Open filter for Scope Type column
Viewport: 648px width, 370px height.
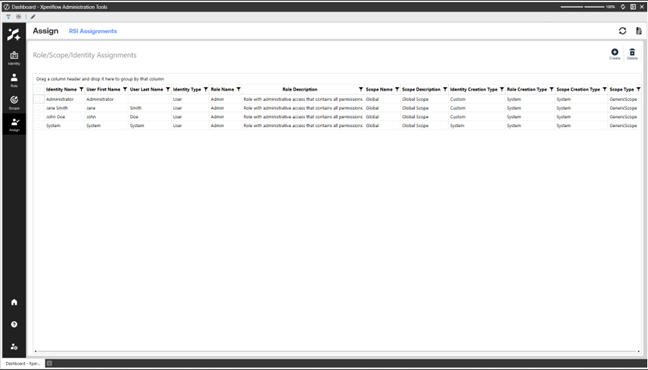(638, 89)
